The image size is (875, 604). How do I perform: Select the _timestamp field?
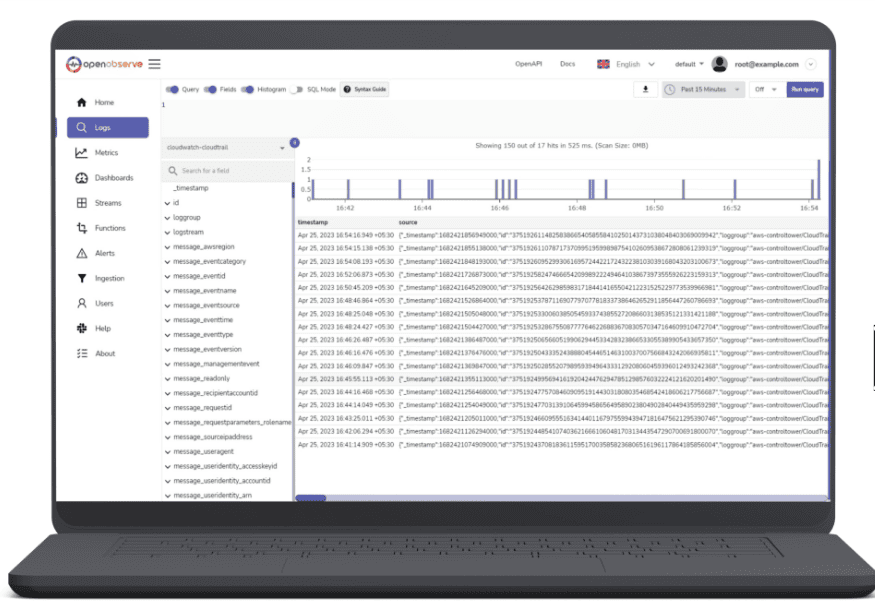[x=191, y=188]
